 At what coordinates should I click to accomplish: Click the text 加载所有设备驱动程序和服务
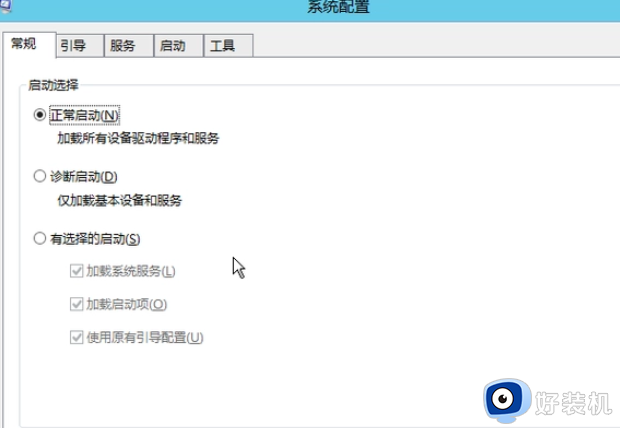[x=138, y=138]
